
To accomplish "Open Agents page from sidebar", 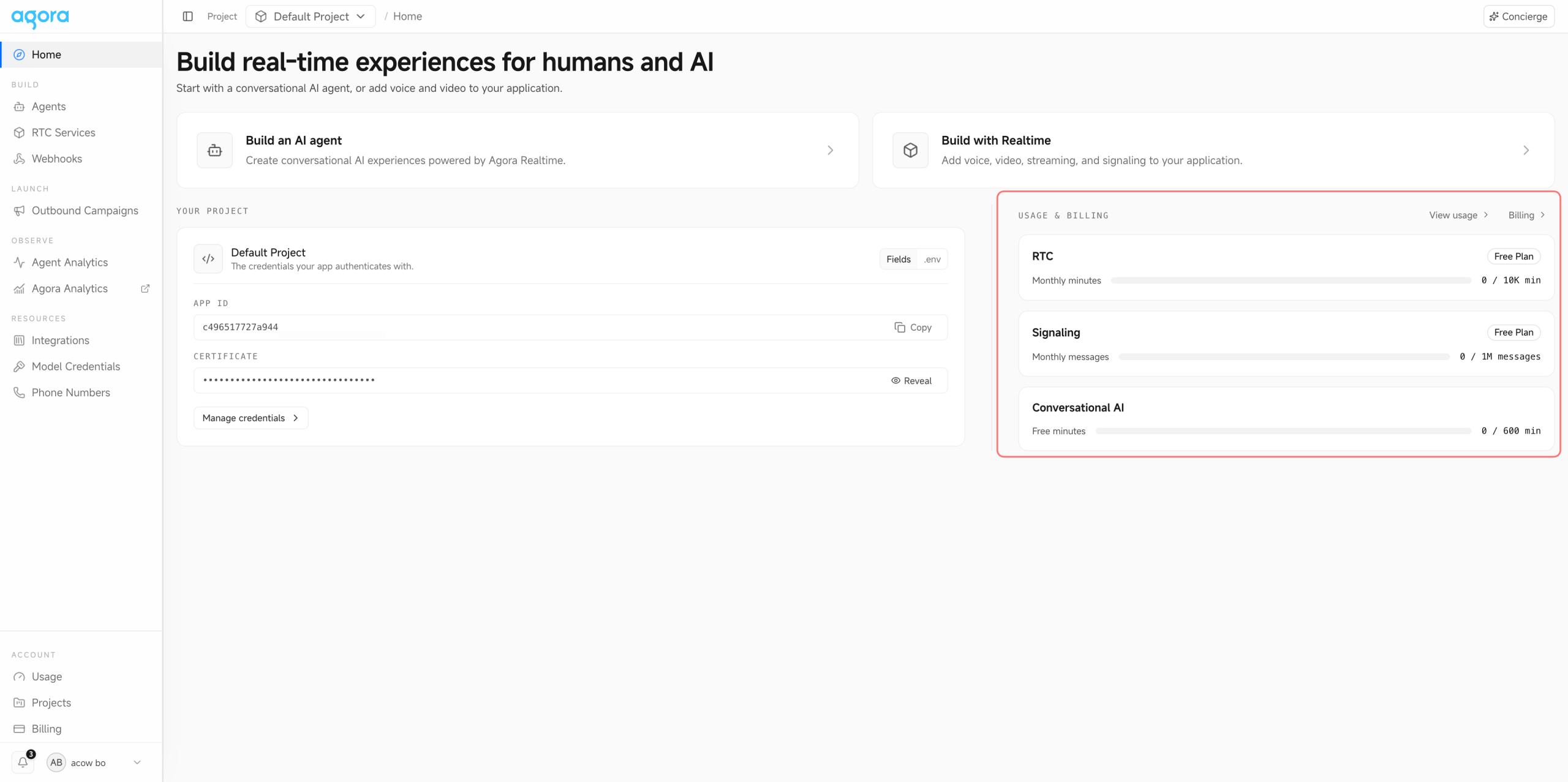I will (x=81, y=107).
